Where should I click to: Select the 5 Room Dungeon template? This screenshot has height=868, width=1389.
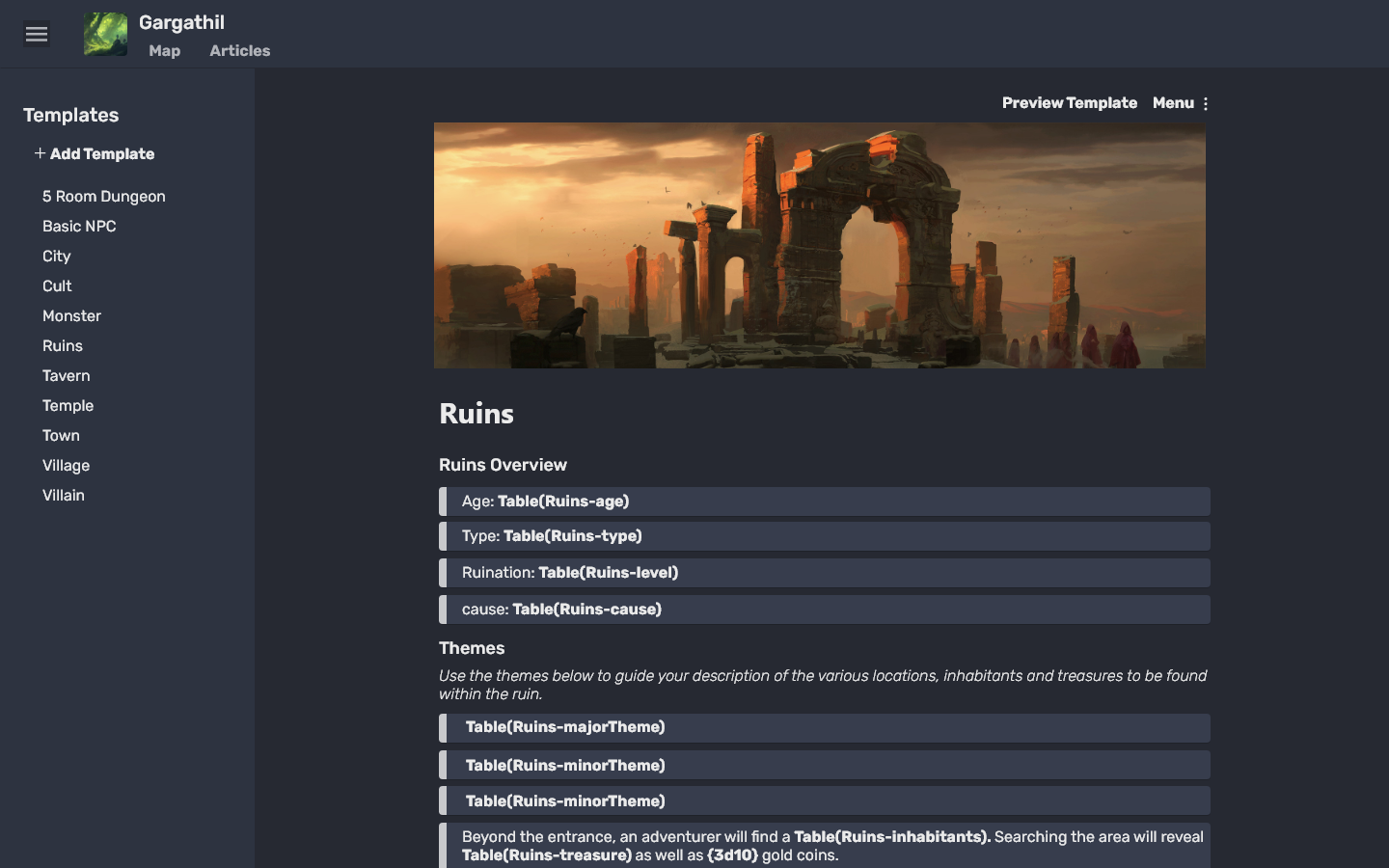pyautogui.click(x=104, y=197)
